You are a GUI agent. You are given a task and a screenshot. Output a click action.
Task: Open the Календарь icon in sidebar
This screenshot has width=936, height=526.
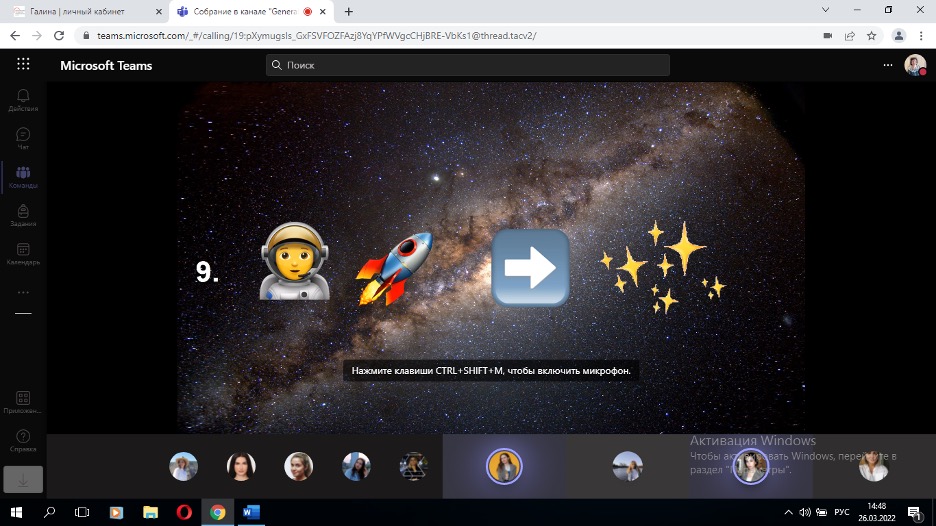click(23, 253)
